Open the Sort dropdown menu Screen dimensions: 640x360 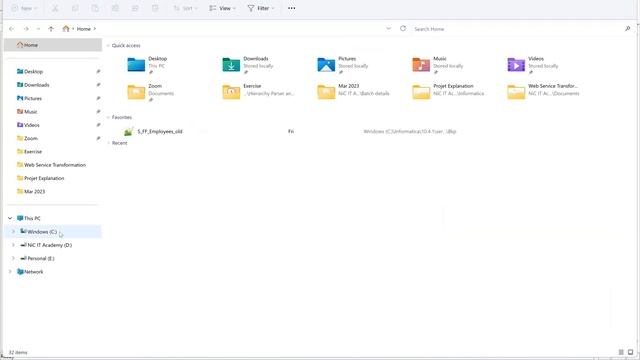click(x=185, y=8)
